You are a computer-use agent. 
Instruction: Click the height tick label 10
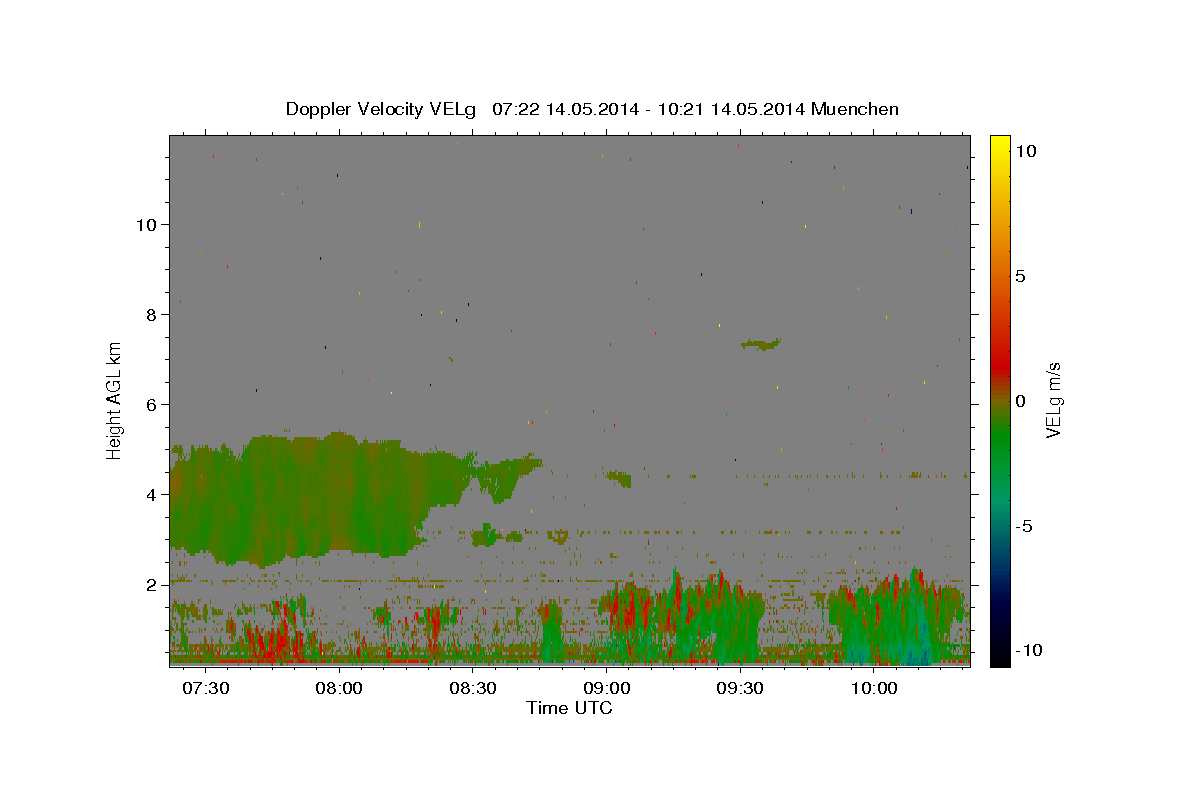147,224
